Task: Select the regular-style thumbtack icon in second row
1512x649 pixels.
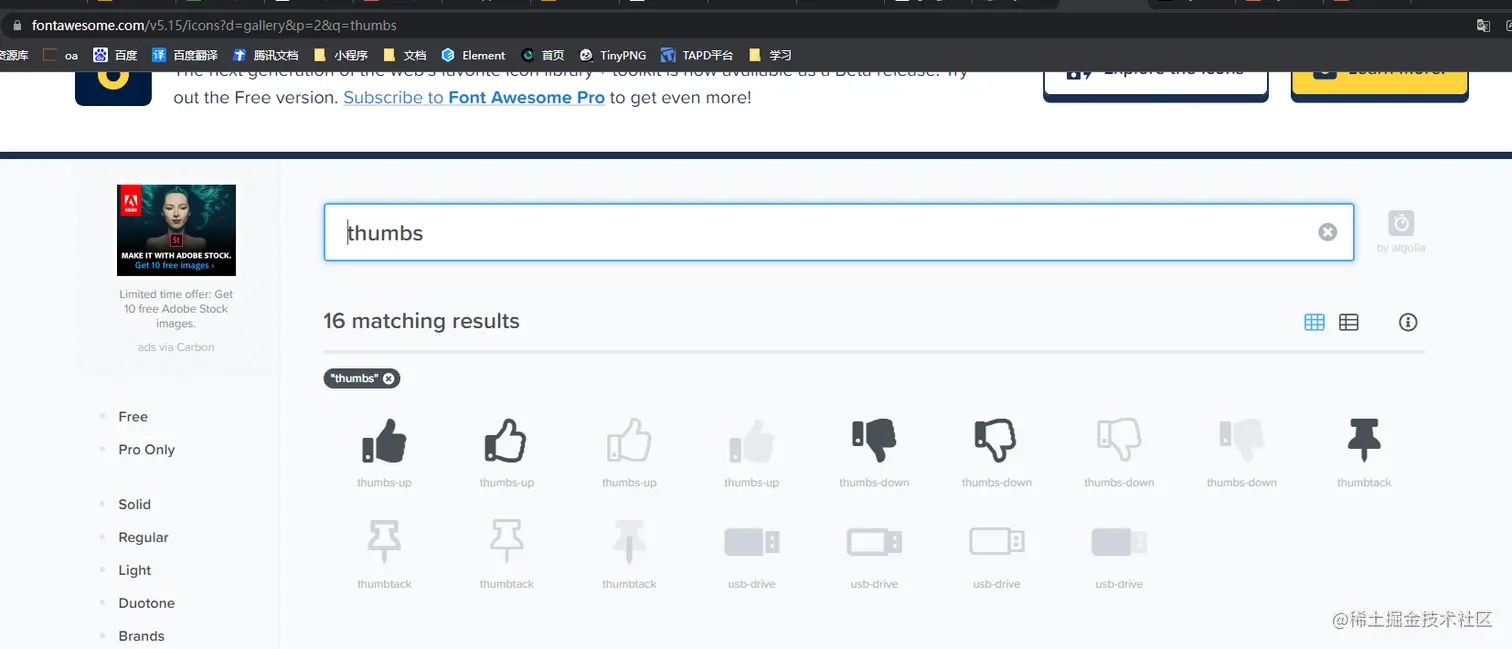Action: 384,542
